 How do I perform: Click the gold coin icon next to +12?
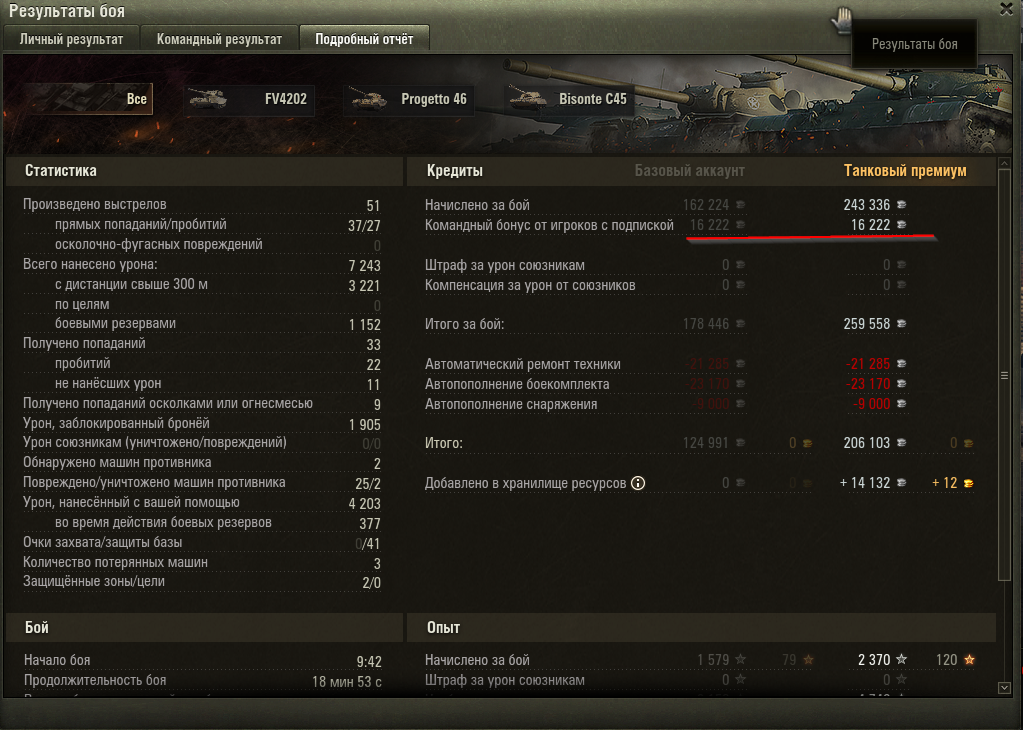[x=968, y=483]
